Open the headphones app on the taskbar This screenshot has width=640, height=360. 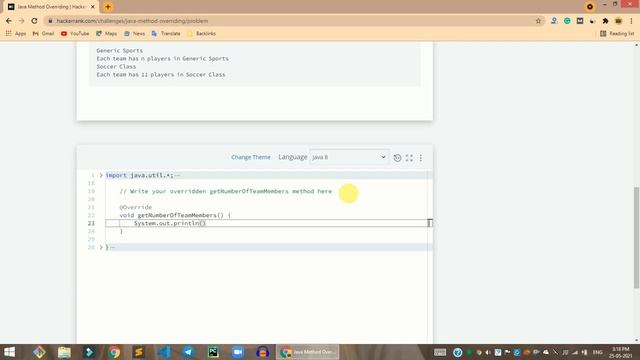pyautogui.click(x=262, y=352)
